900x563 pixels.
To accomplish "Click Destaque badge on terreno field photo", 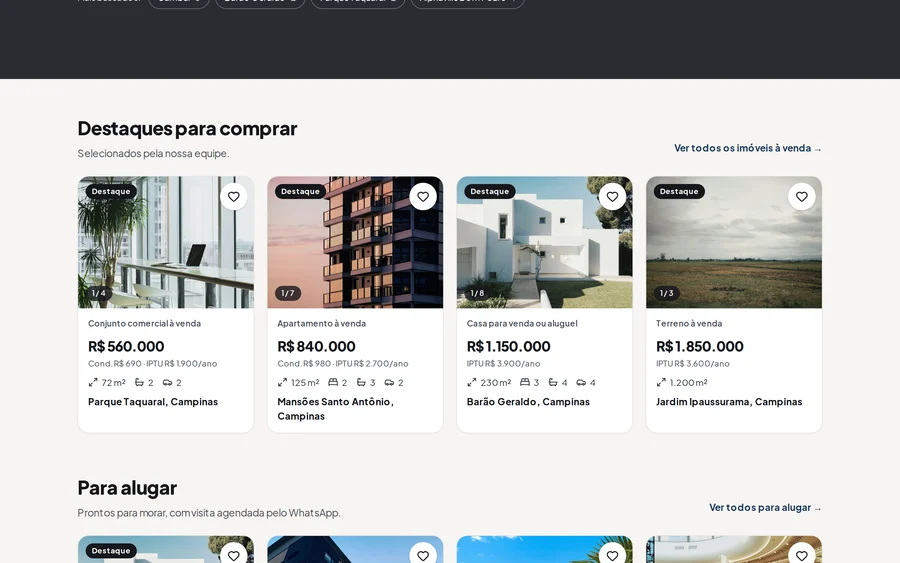I will [680, 191].
